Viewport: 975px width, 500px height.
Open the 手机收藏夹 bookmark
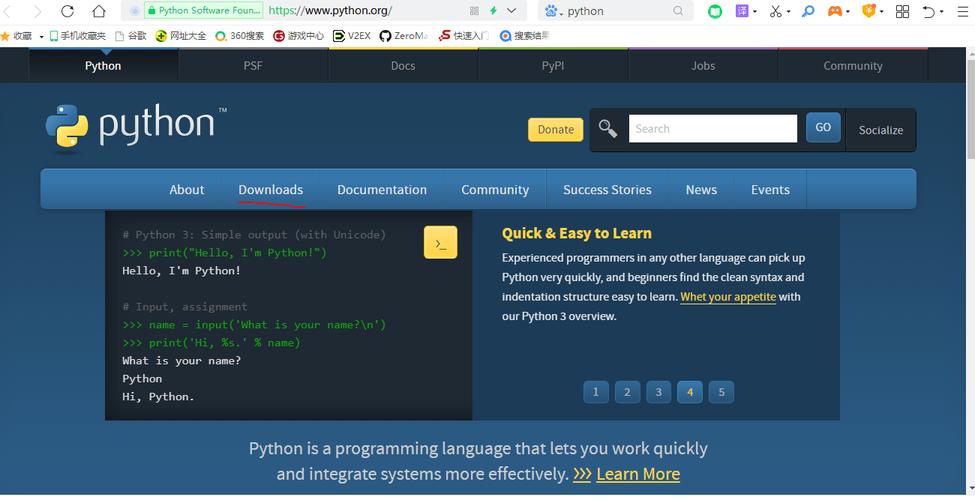point(78,36)
